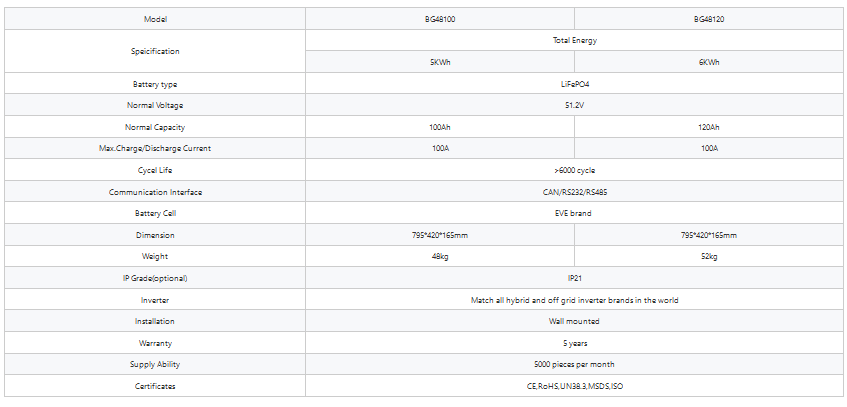This screenshot has height=407, width=847.
Task: Select the BG48100 model cell
Action: point(439,19)
